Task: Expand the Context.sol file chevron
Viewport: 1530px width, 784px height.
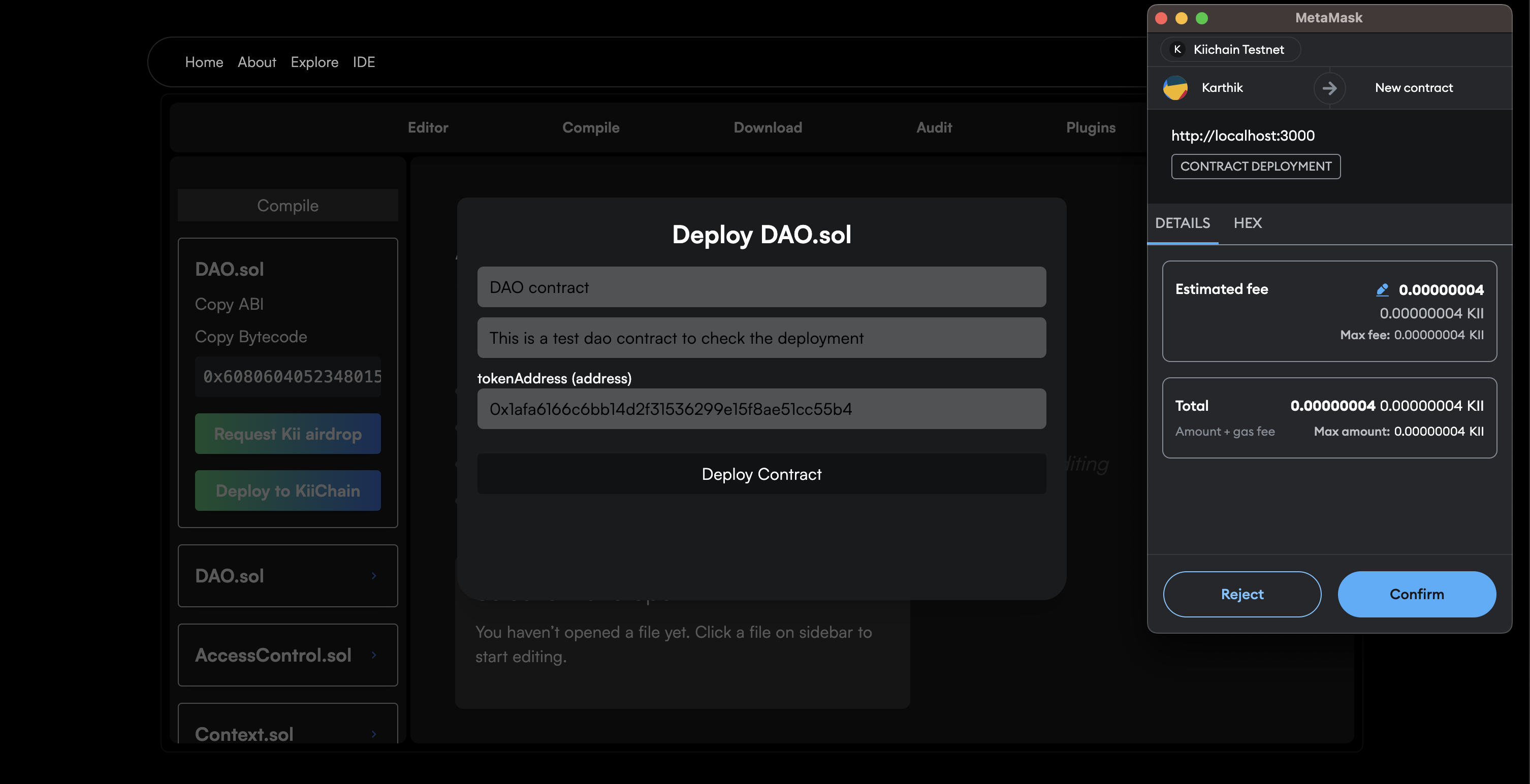Action: click(x=373, y=734)
